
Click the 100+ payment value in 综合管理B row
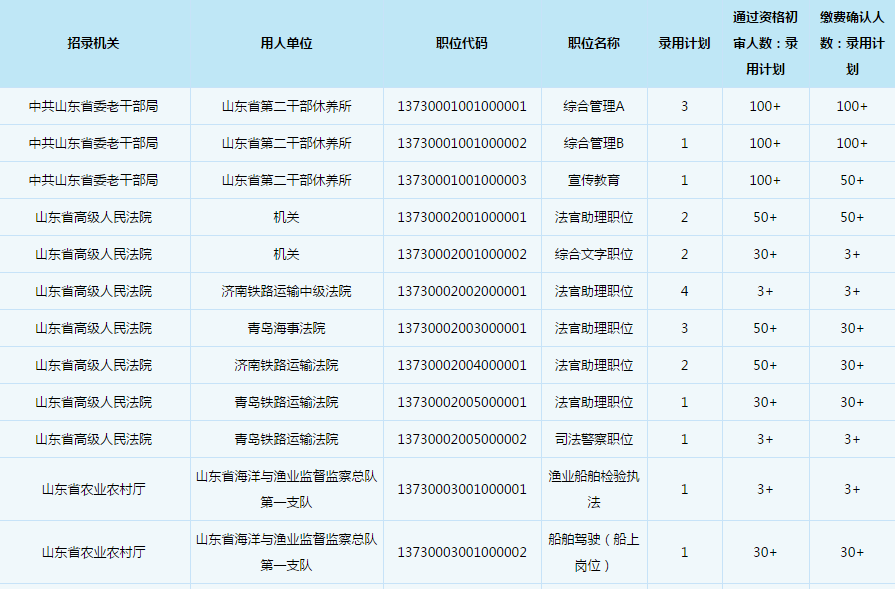[x=852, y=143]
